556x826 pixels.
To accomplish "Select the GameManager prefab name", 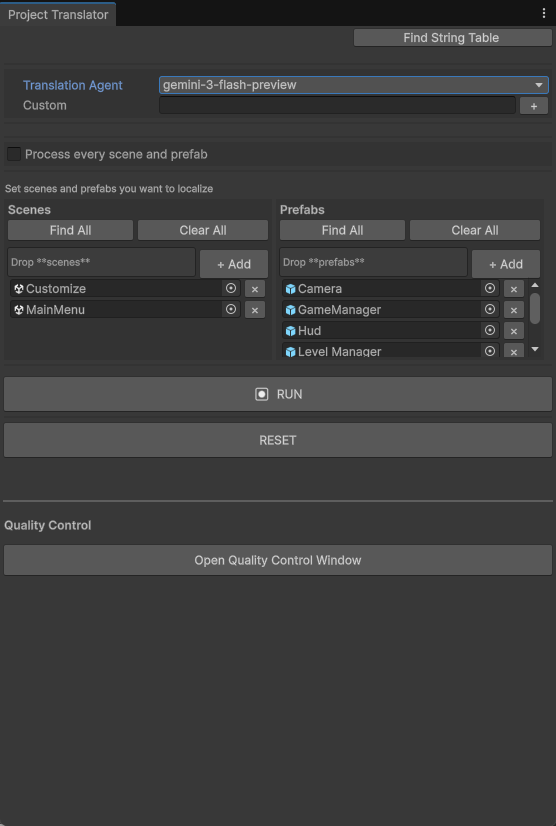I will pyautogui.click(x=339, y=310).
